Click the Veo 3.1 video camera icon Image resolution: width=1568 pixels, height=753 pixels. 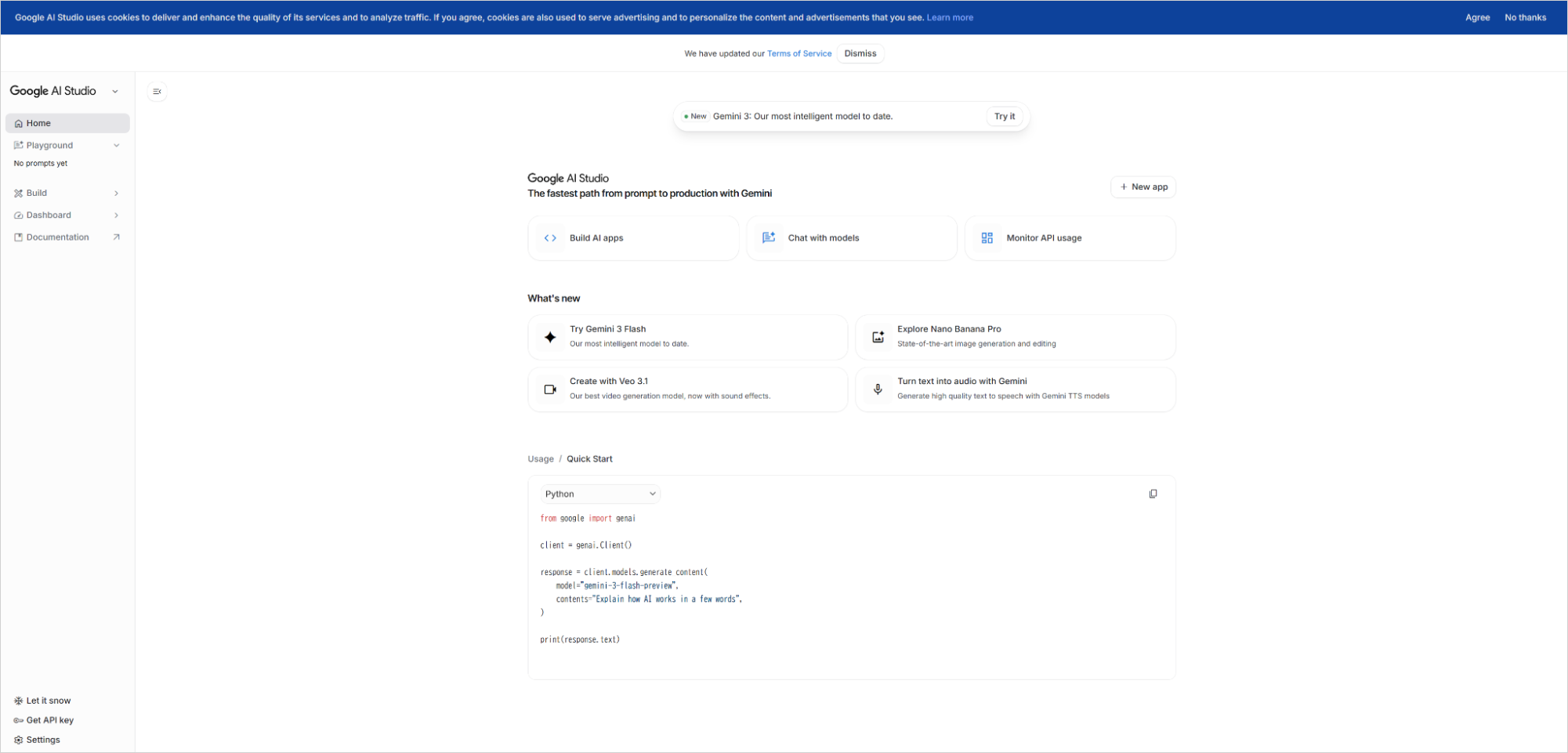(x=550, y=389)
